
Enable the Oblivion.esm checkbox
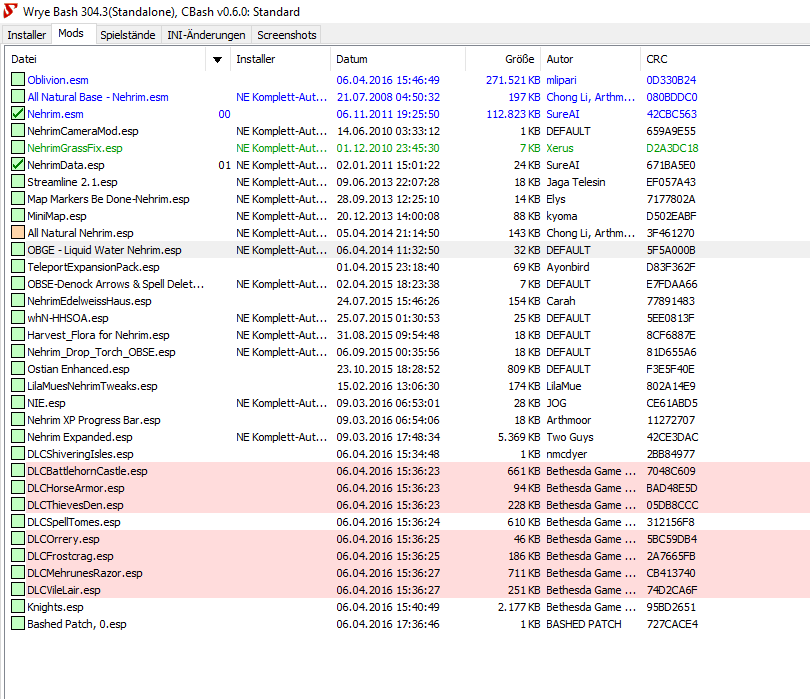(17, 80)
